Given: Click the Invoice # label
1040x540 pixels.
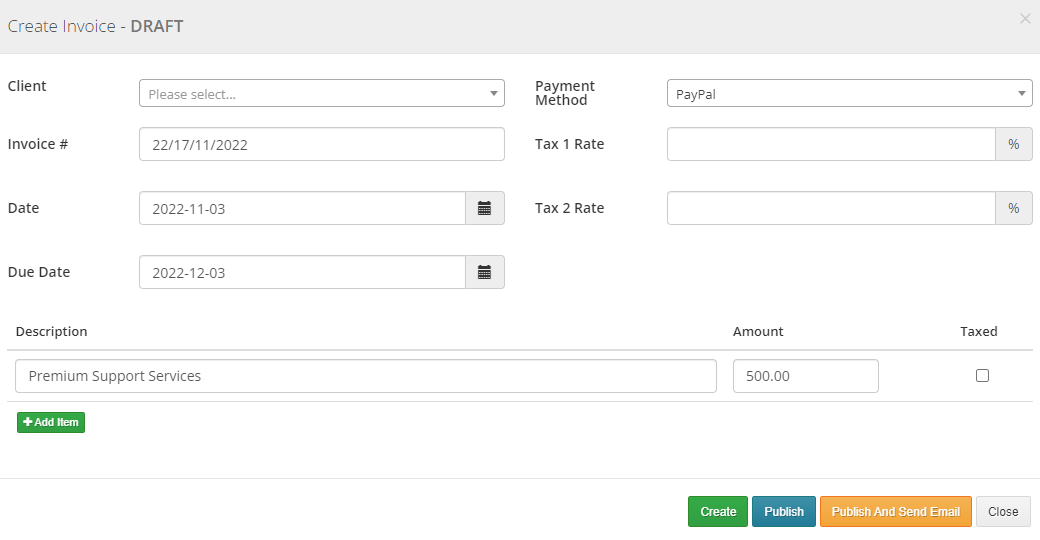Looking at the screenshot, I should [38, 144].
